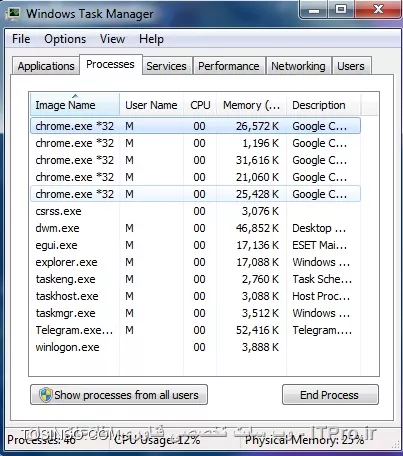Select chrome.exe row using 26,572 K
403x456 pixels.
[195, 126]
